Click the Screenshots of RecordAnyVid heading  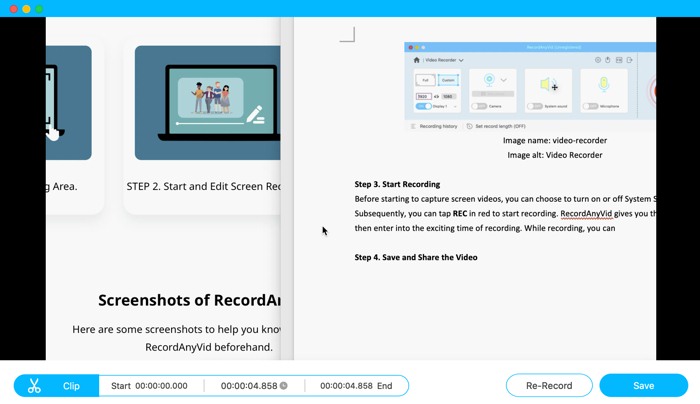189,300
